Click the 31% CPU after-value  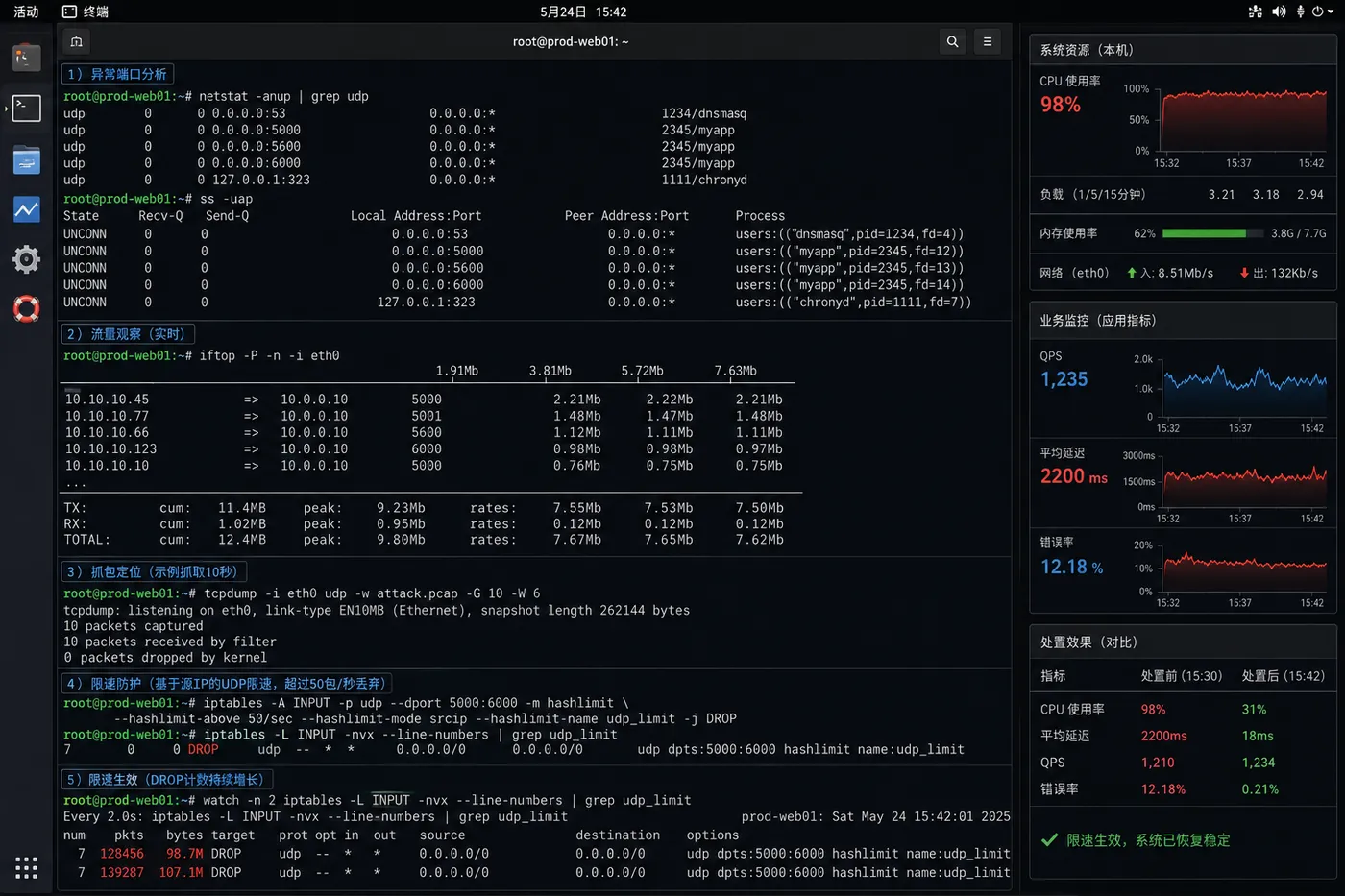(1254, 710)
